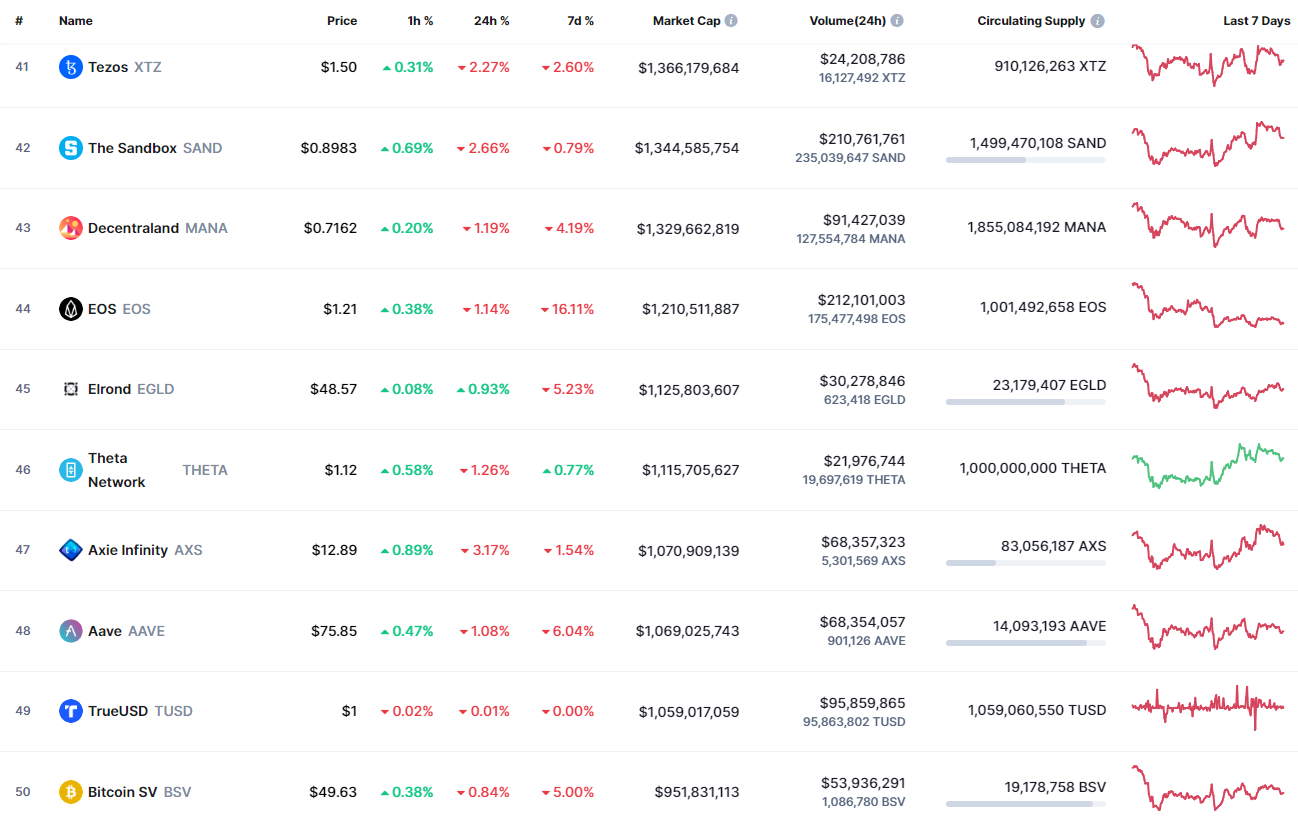Open the TrueUSD TUSD coin page
Image resolution: width=1298 pixels, height=825 pixels.
tap(126, 711)
